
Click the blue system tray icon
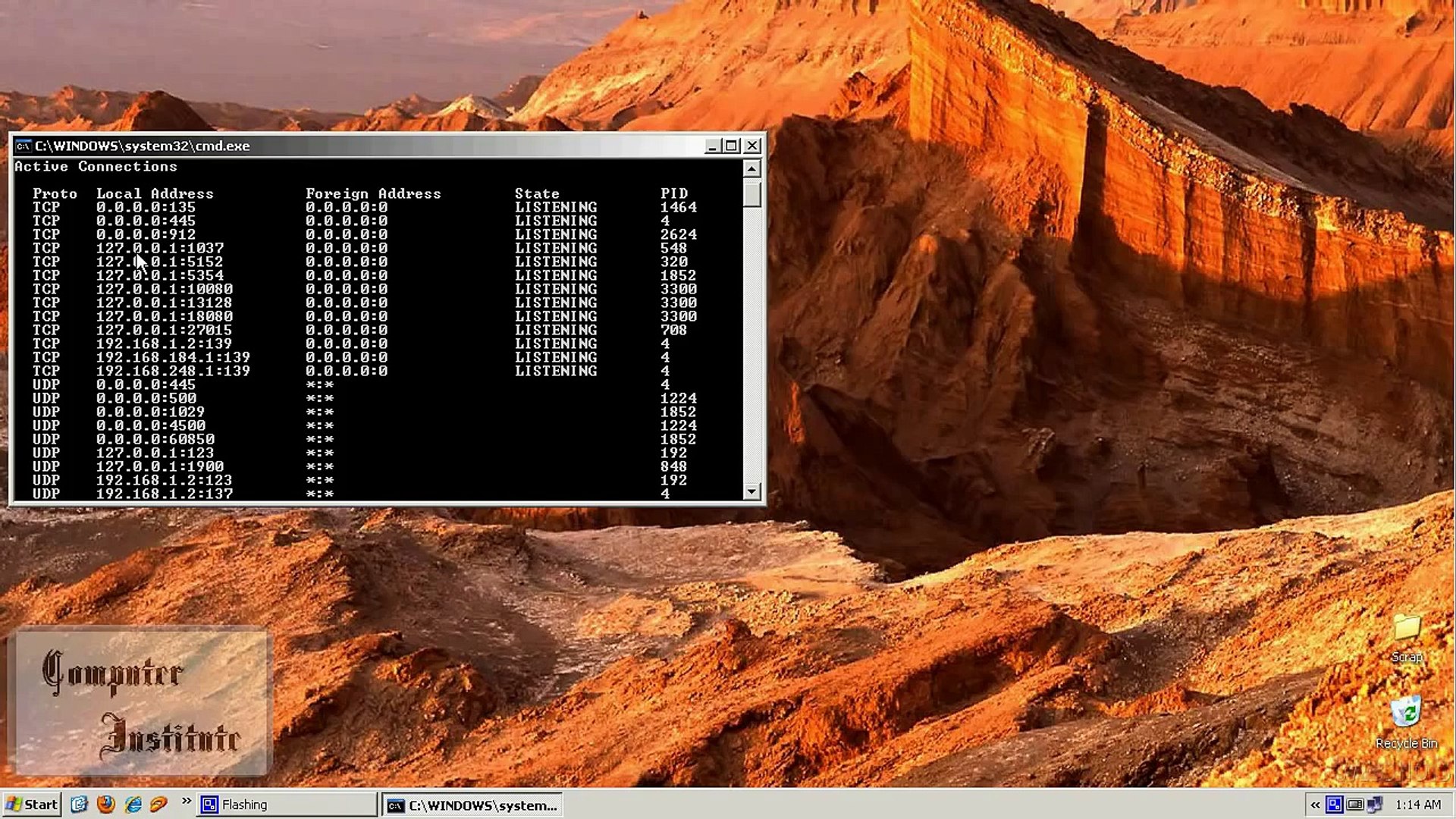[x=1335, y=805]
